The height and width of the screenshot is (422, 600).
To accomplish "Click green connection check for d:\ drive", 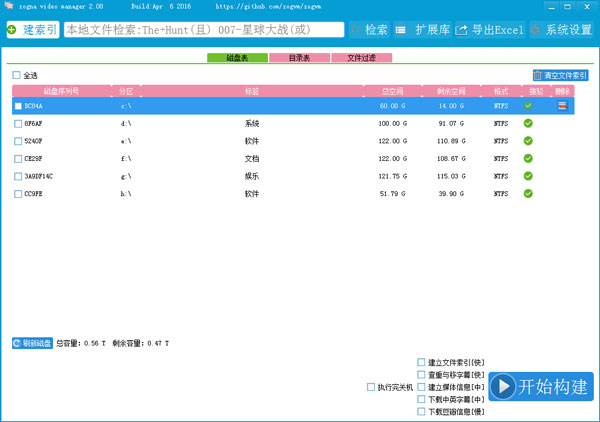I will pyautogui.click(x=528, y=124).
